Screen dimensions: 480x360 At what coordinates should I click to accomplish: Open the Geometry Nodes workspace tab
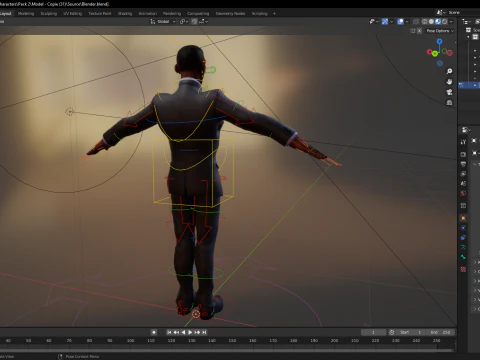tap(230, 14)
